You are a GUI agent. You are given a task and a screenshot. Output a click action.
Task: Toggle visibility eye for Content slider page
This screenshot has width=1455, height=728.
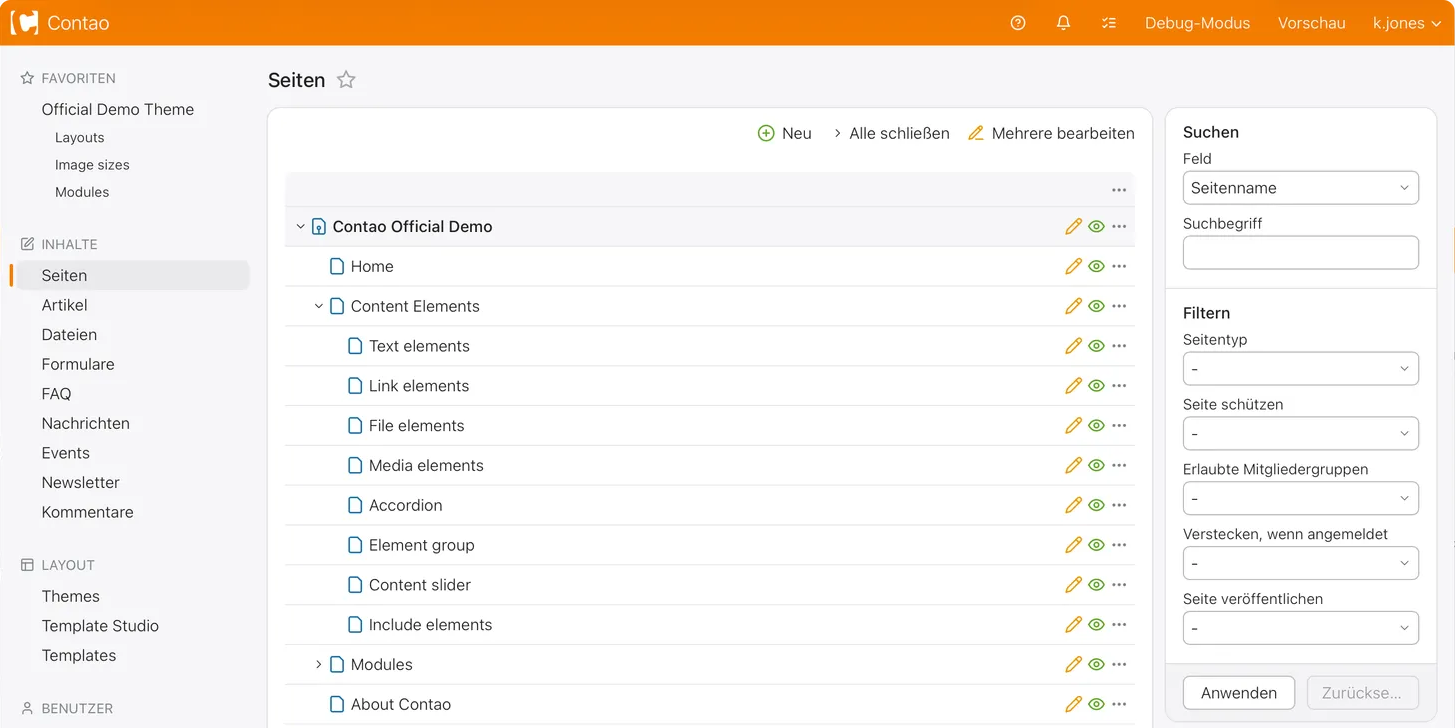pyautogui.click(x=1096, y=585)
